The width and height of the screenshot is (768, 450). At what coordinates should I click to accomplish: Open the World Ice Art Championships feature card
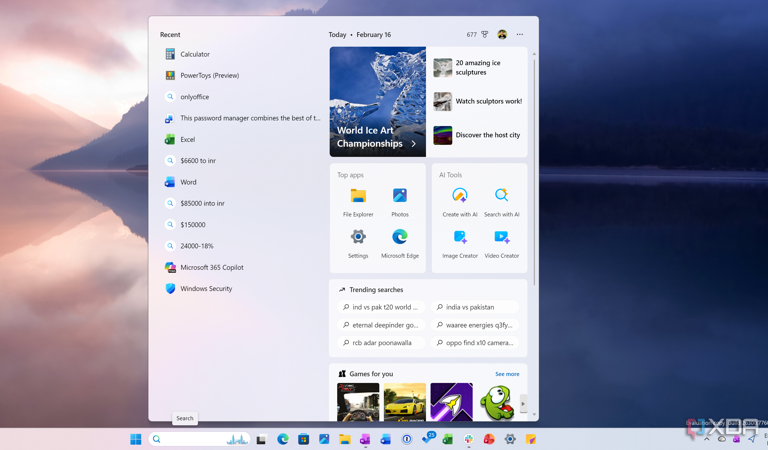378,102
